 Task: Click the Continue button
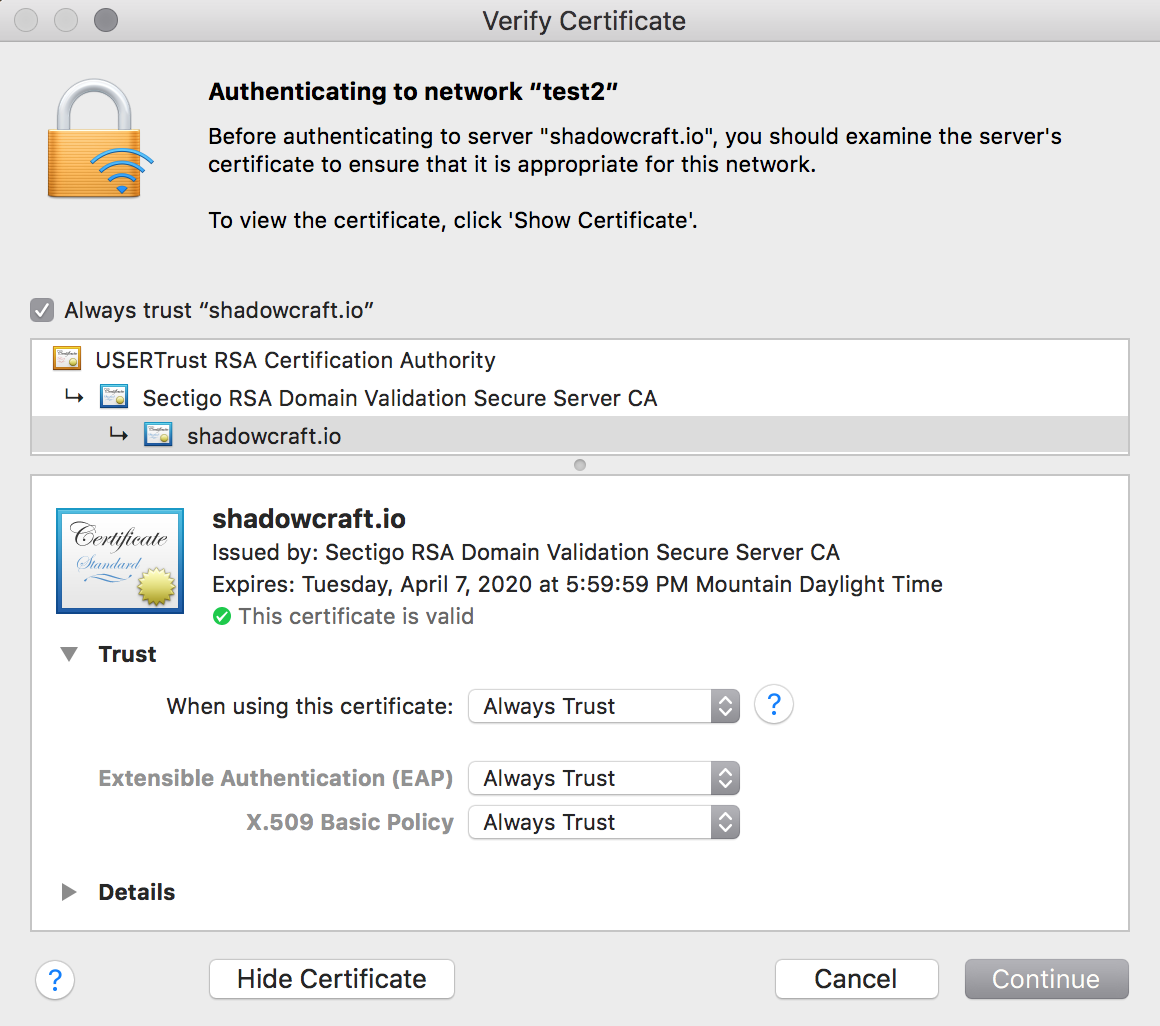click(1047, 979)
